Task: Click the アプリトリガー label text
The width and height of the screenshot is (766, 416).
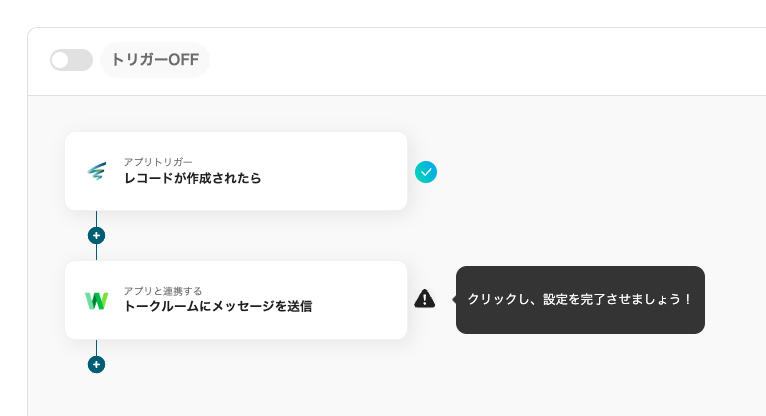Action: (158, 161)
